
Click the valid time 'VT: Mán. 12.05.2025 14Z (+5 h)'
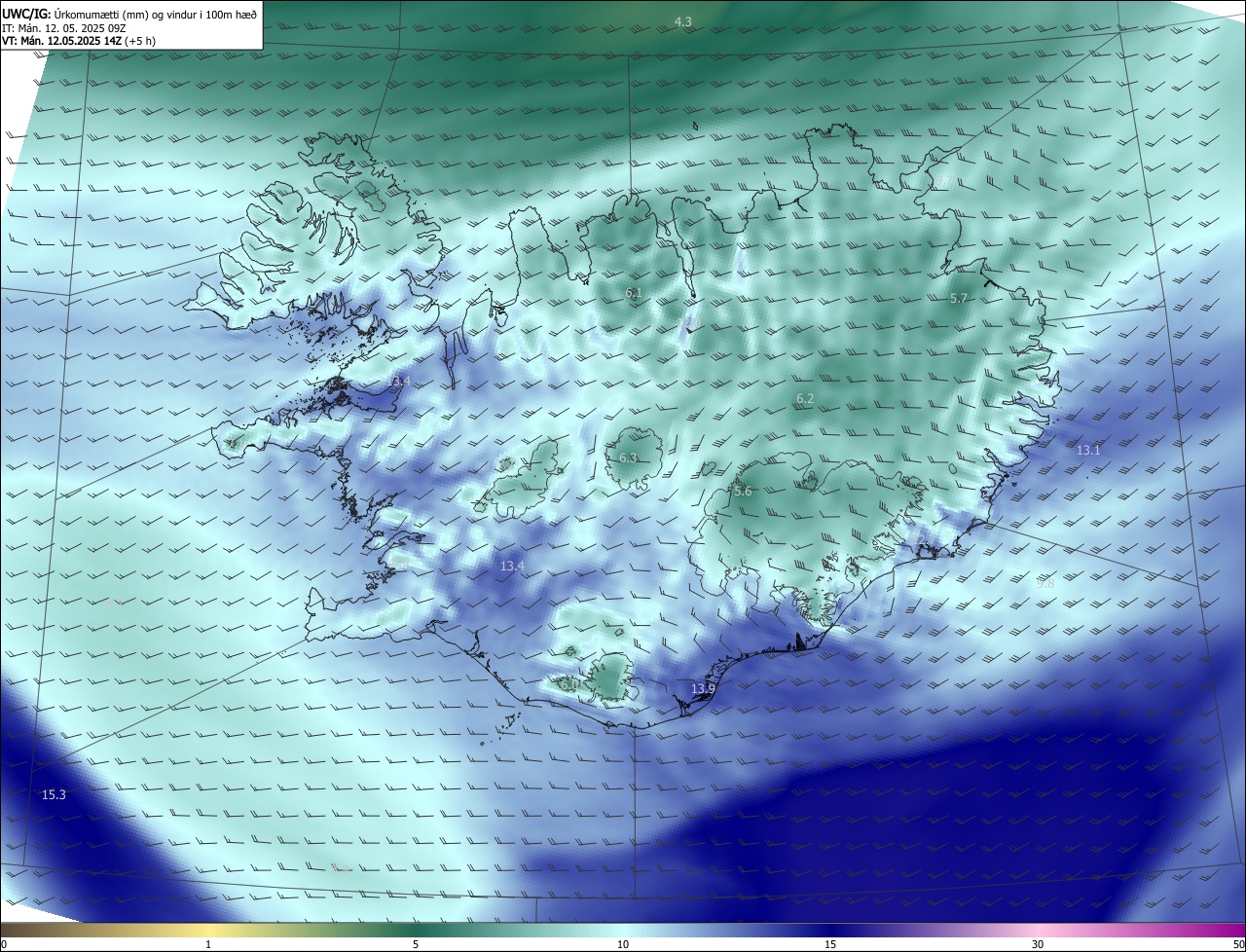79,41
